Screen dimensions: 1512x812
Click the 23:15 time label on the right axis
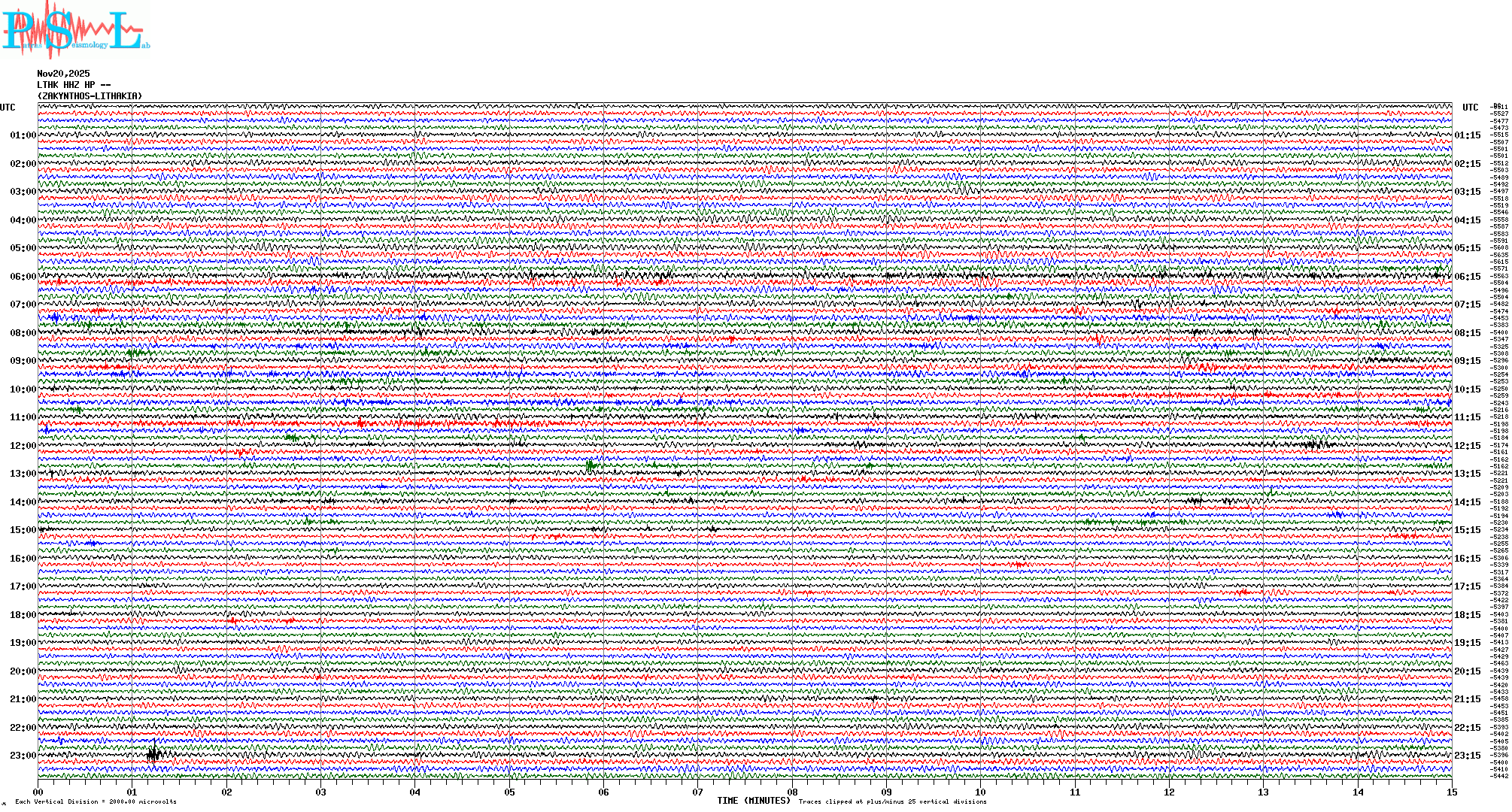pyautogui.click(x=1468, y=756)
